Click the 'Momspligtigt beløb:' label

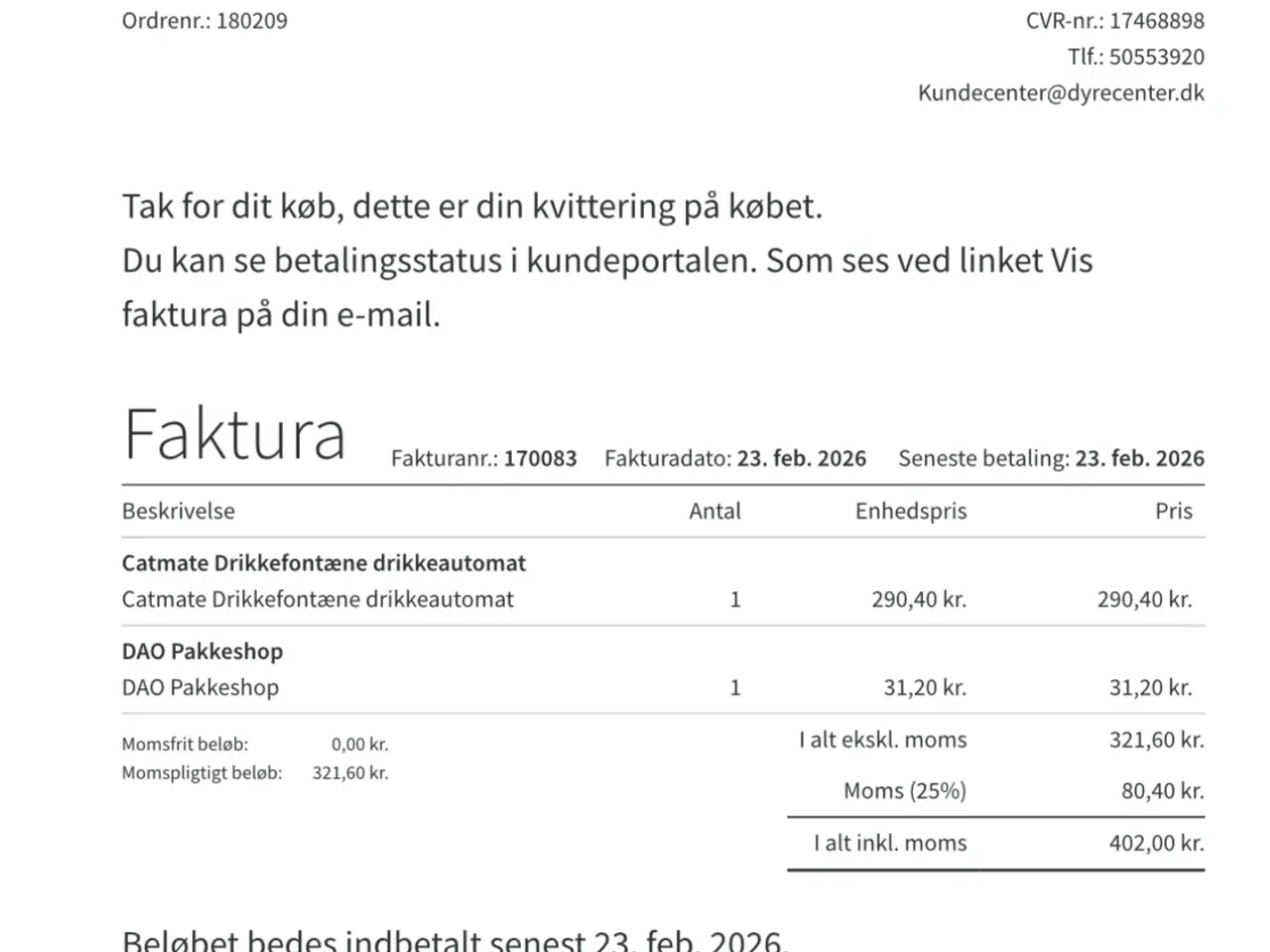coord(202,773)
